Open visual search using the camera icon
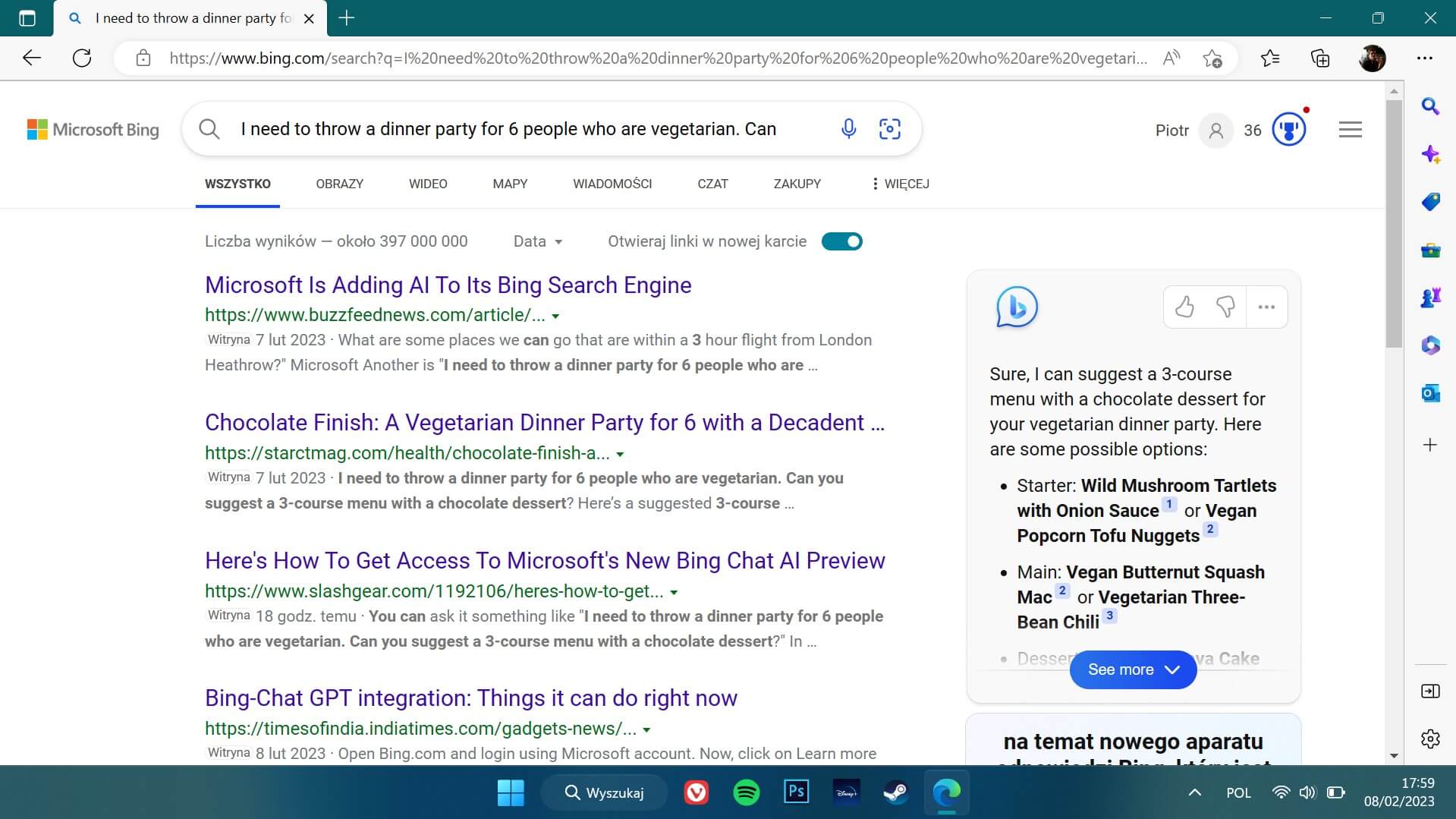The width and height of the screenshot is (1456, 819). point(889,129)
